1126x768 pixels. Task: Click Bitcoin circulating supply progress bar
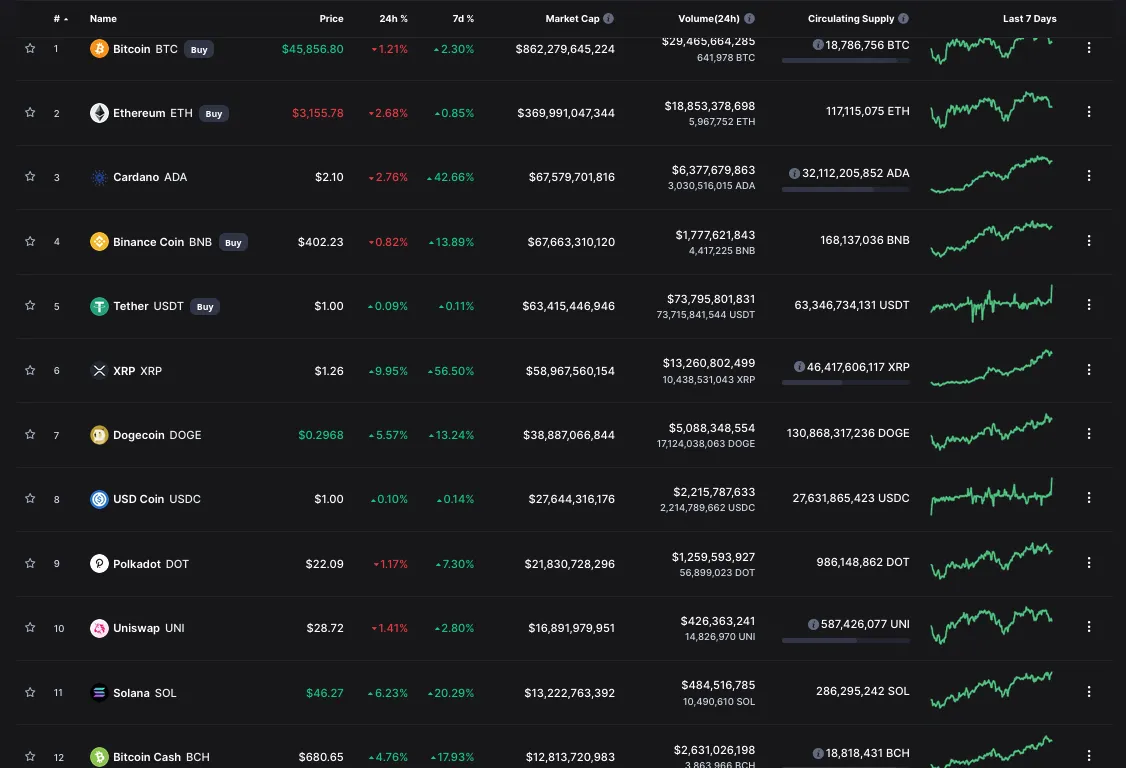click(x=845, y=61)
